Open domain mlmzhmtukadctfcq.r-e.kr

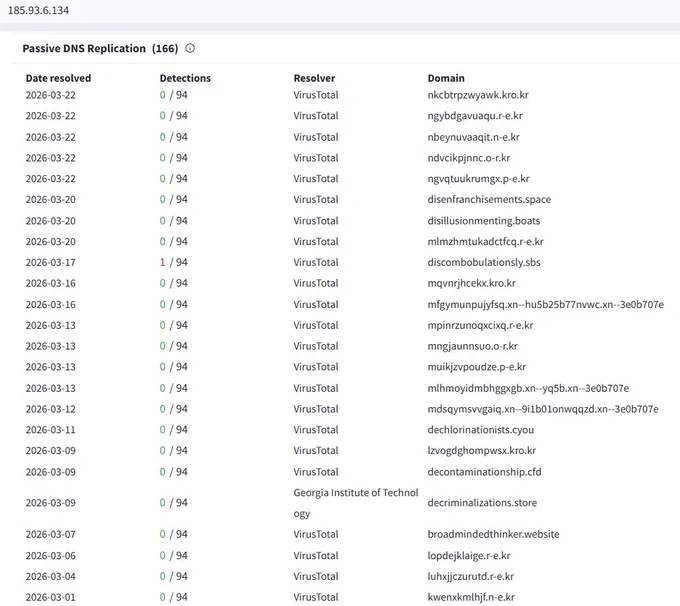click(x=485, y=242)
